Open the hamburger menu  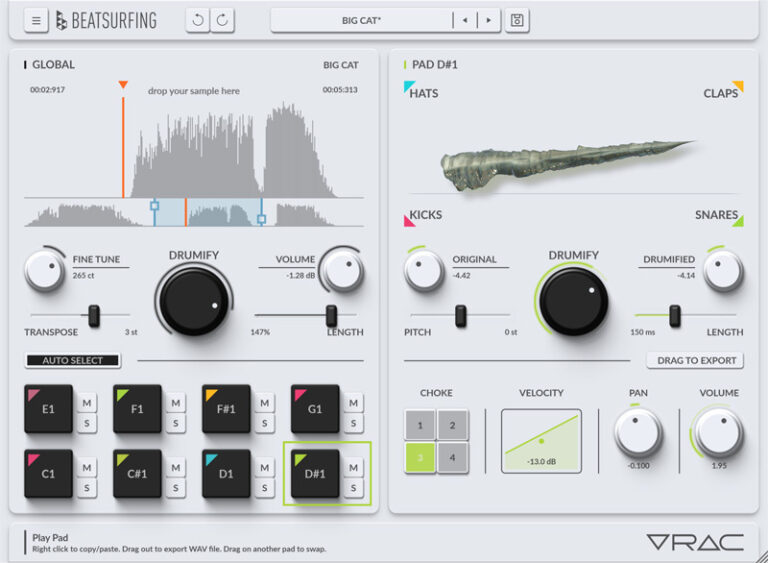[36, 21]
